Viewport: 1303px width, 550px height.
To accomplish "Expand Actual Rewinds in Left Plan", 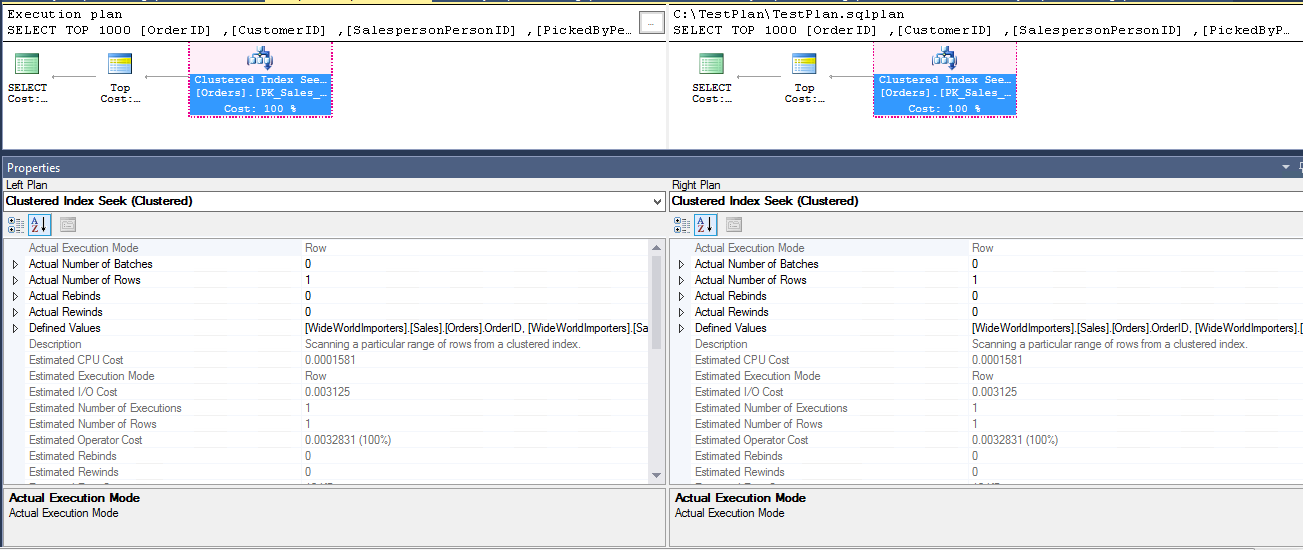I will pos(14,312).
